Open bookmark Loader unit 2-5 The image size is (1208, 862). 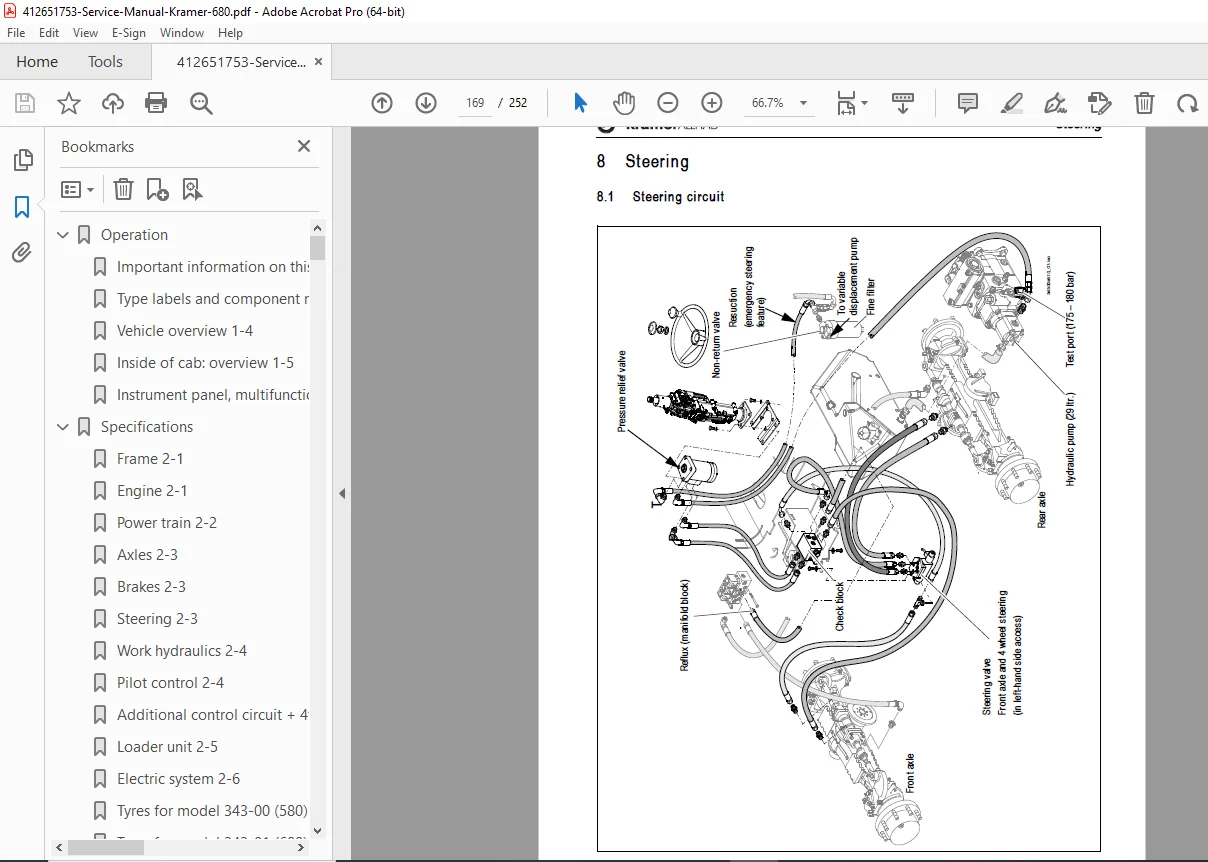pyautogui.click(x=167, y=747)
